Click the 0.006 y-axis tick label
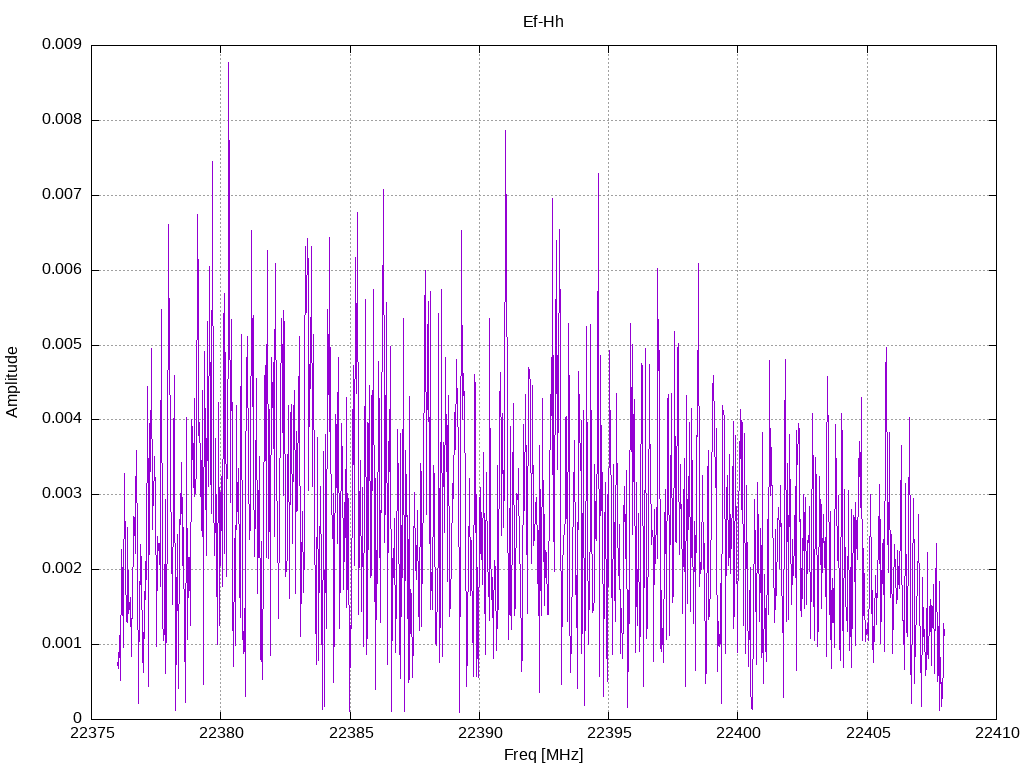 click(62, 270)
